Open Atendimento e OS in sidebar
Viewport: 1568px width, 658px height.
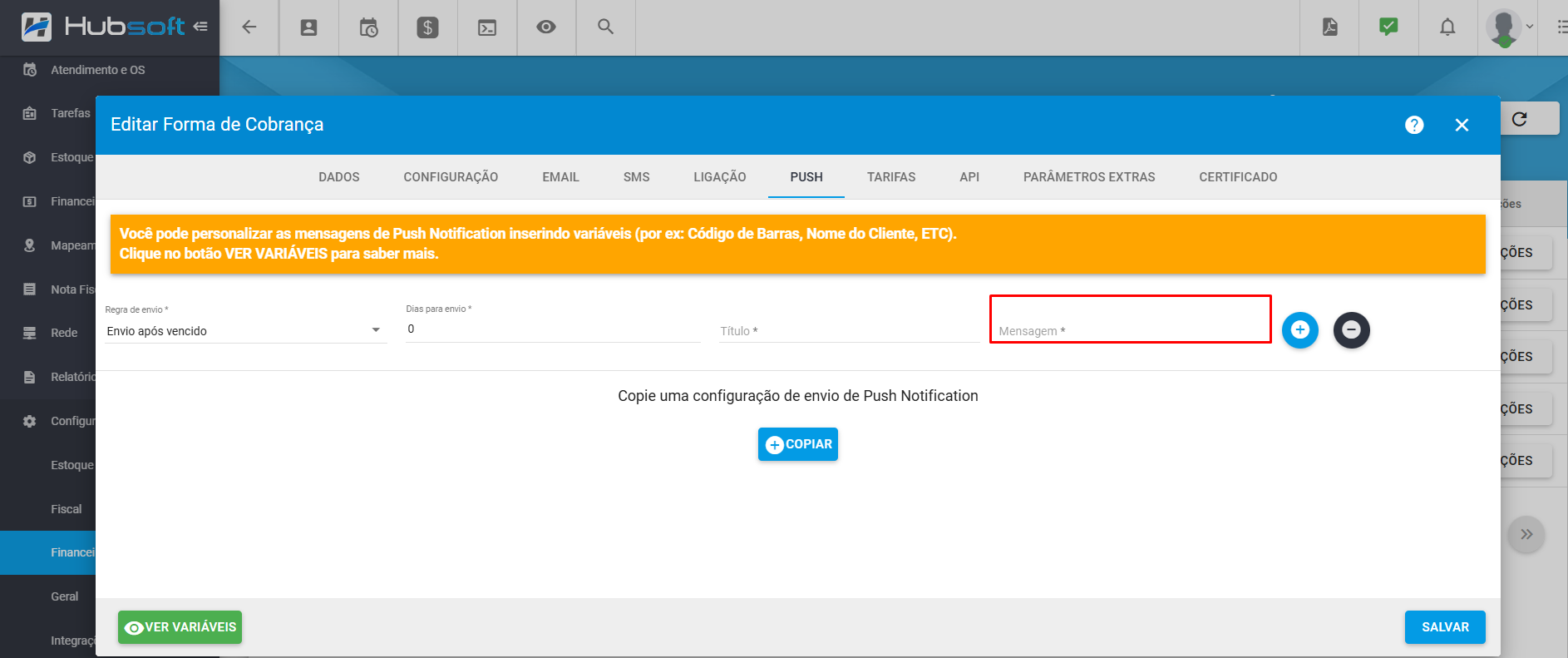[97, 70]
